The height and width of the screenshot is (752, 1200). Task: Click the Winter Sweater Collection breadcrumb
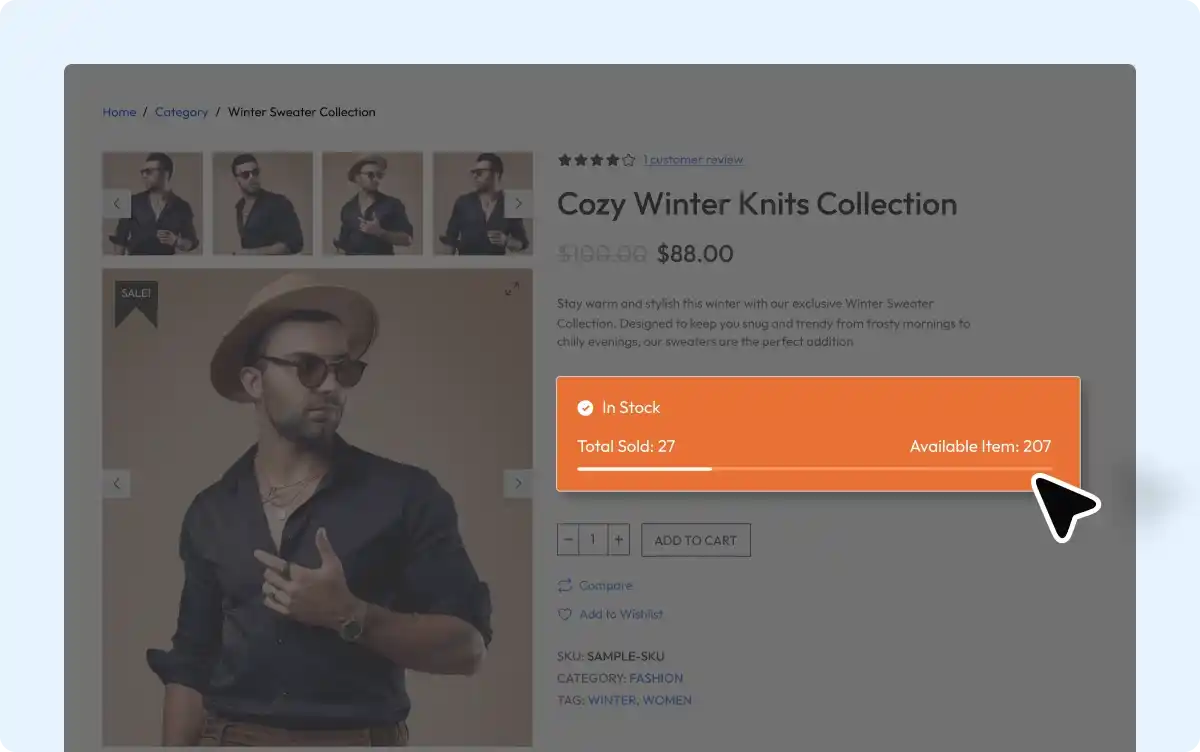coord(301,112)
